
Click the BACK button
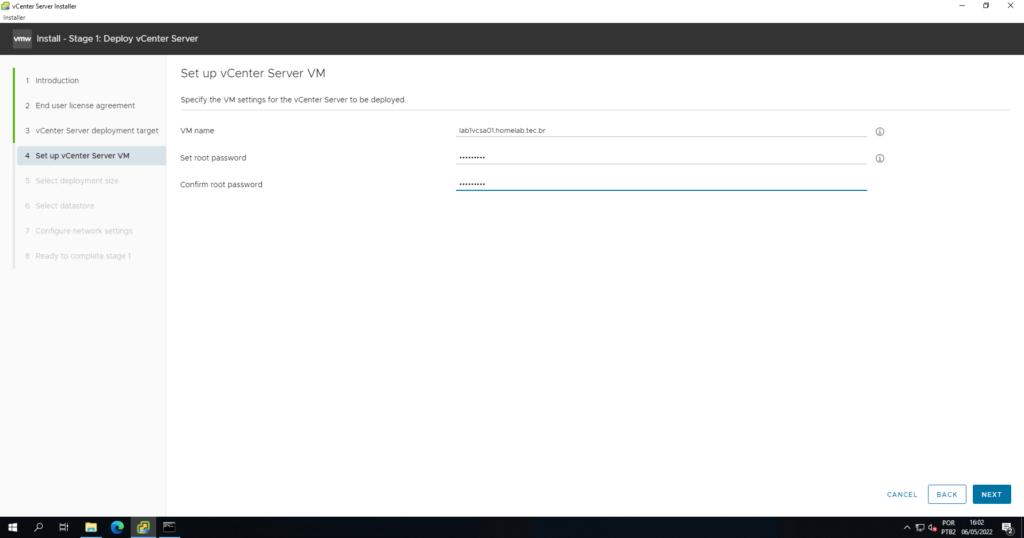pyautogui.click(x=947, y=494)
